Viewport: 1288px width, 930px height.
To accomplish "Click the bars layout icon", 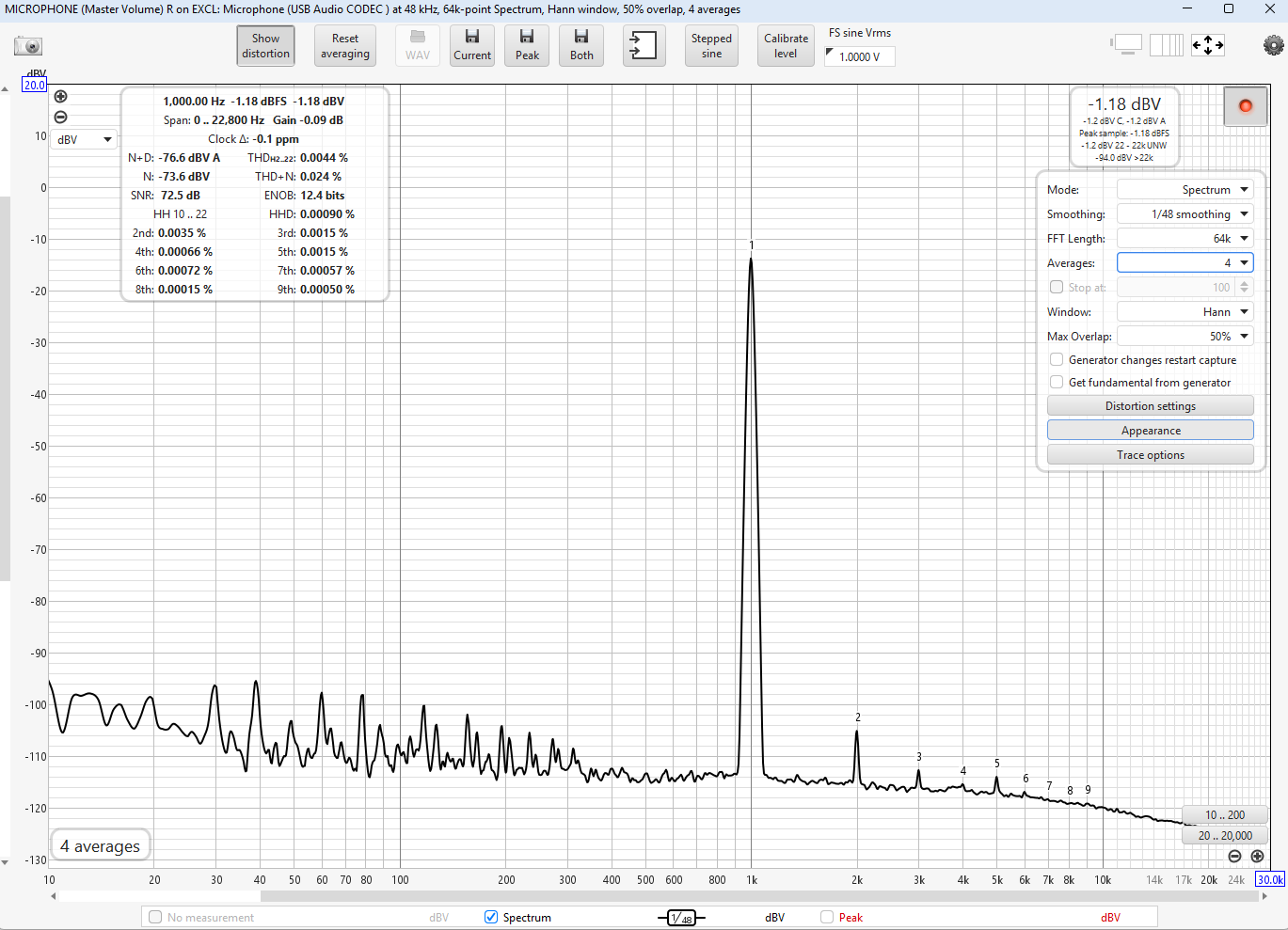I will tap(1167, 44).
